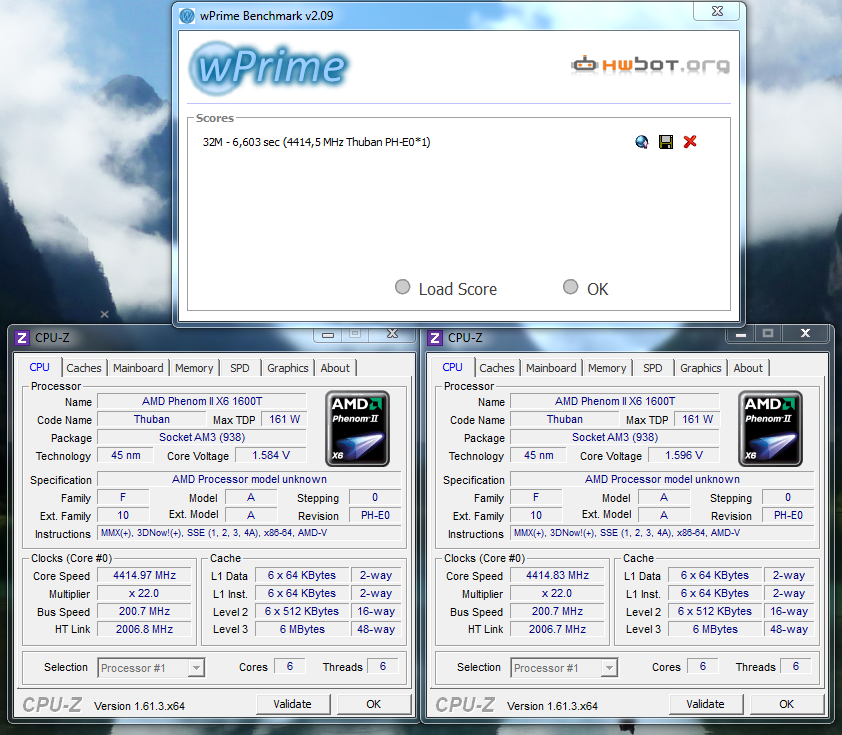This screenshot has height=735, width=842.
Task: Switch to Graphics tab in left CPU-Z
Action: 288,368
